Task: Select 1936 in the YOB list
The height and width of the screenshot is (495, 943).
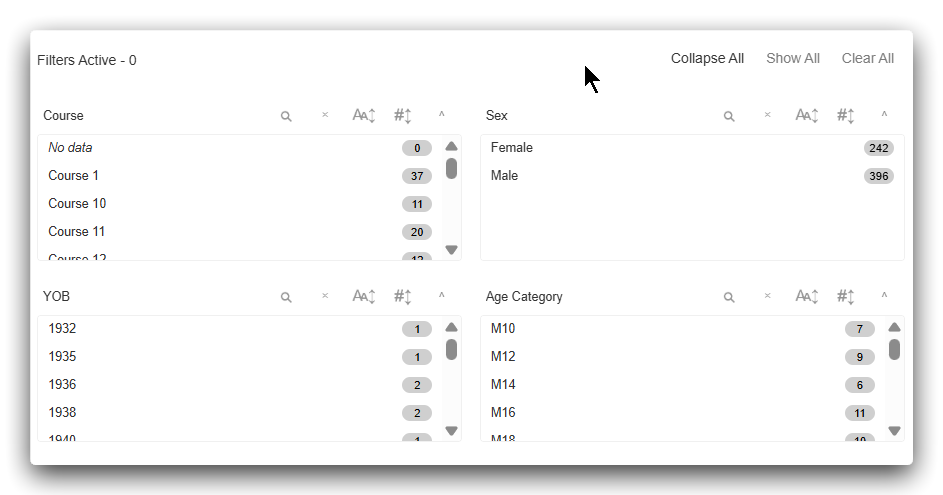Action: tap(62, 385)
